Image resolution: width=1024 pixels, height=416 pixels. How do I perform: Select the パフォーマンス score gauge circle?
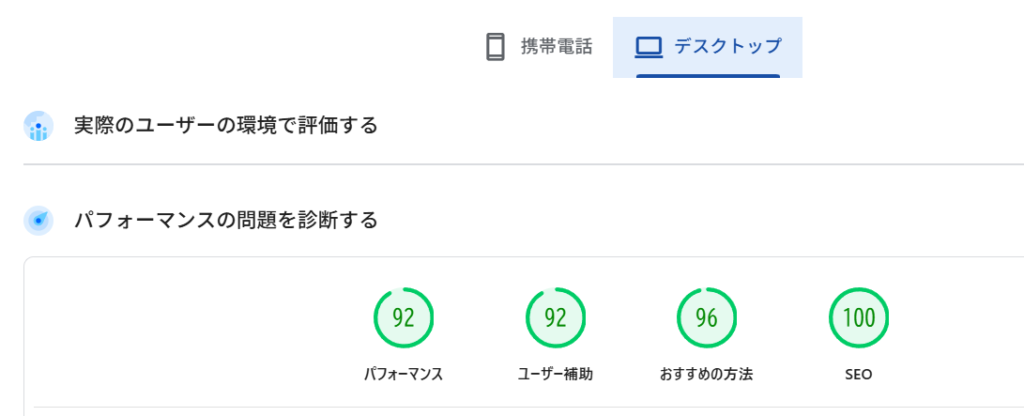[x=403, y=318]
